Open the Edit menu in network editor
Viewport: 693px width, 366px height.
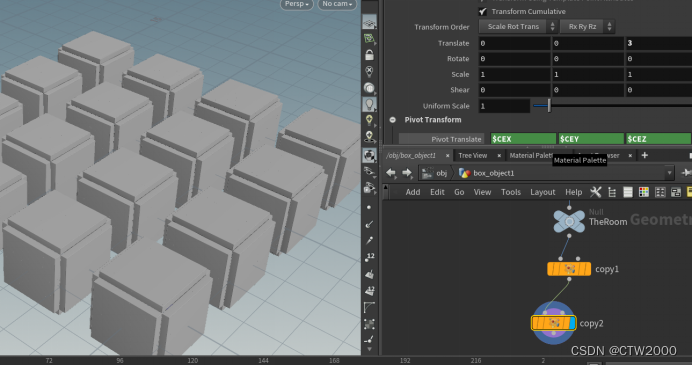437,192
